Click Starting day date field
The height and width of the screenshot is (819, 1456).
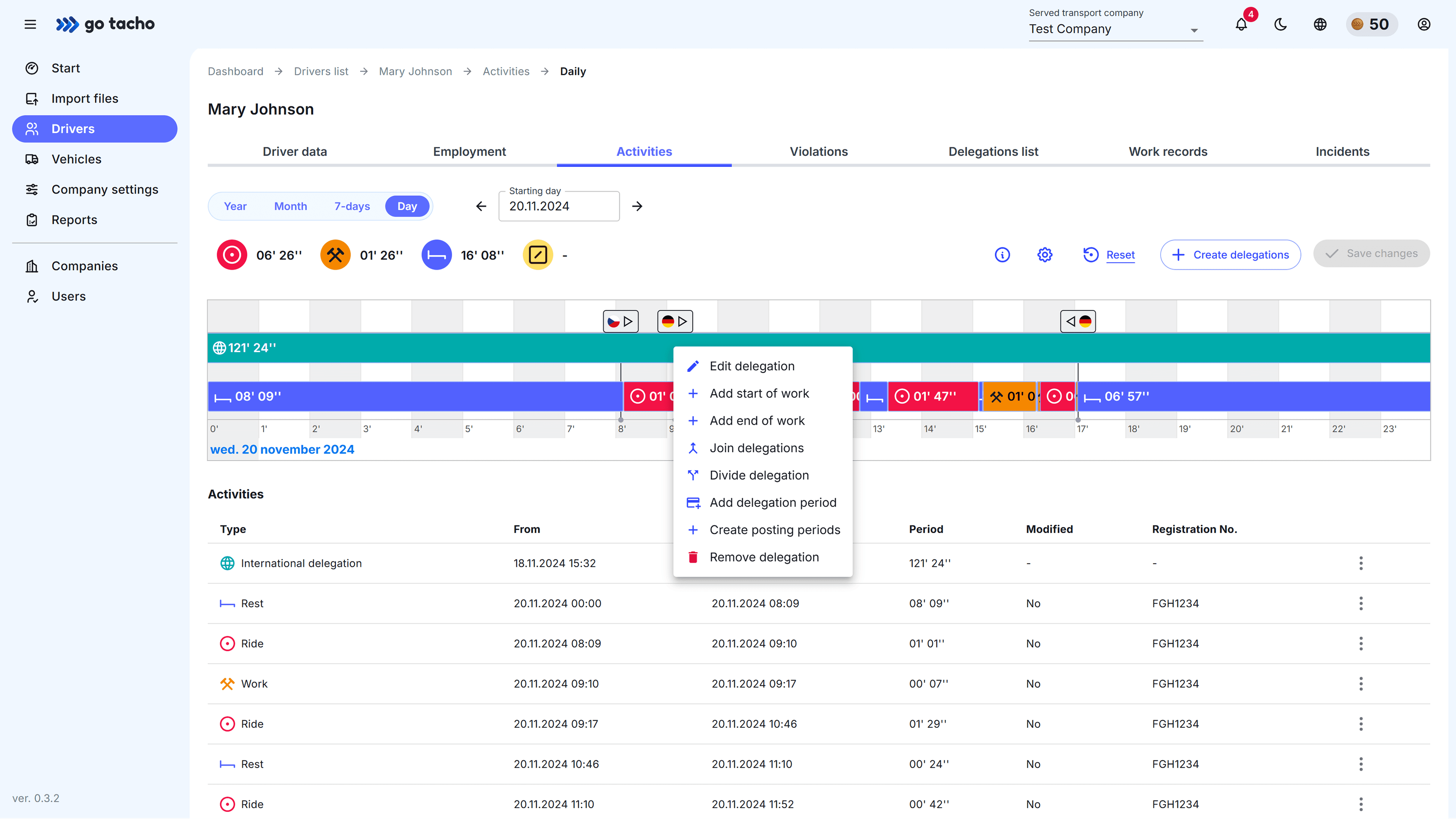559,207
